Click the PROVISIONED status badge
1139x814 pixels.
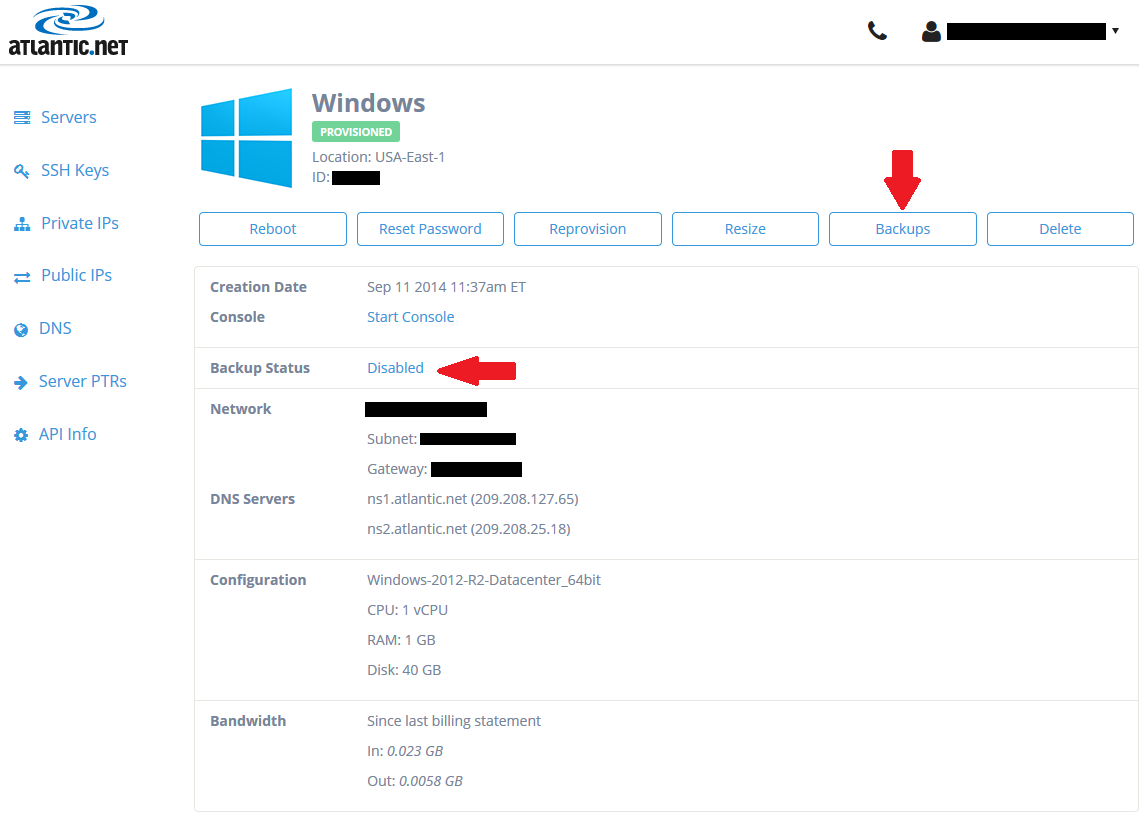(356, 132)
